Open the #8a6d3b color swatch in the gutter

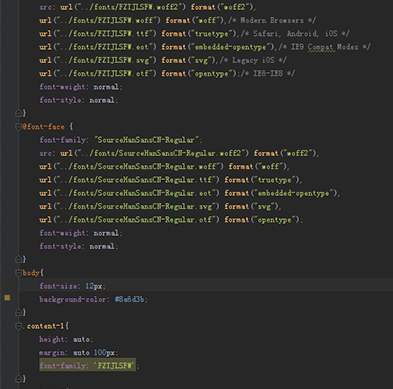click(7, 297)
